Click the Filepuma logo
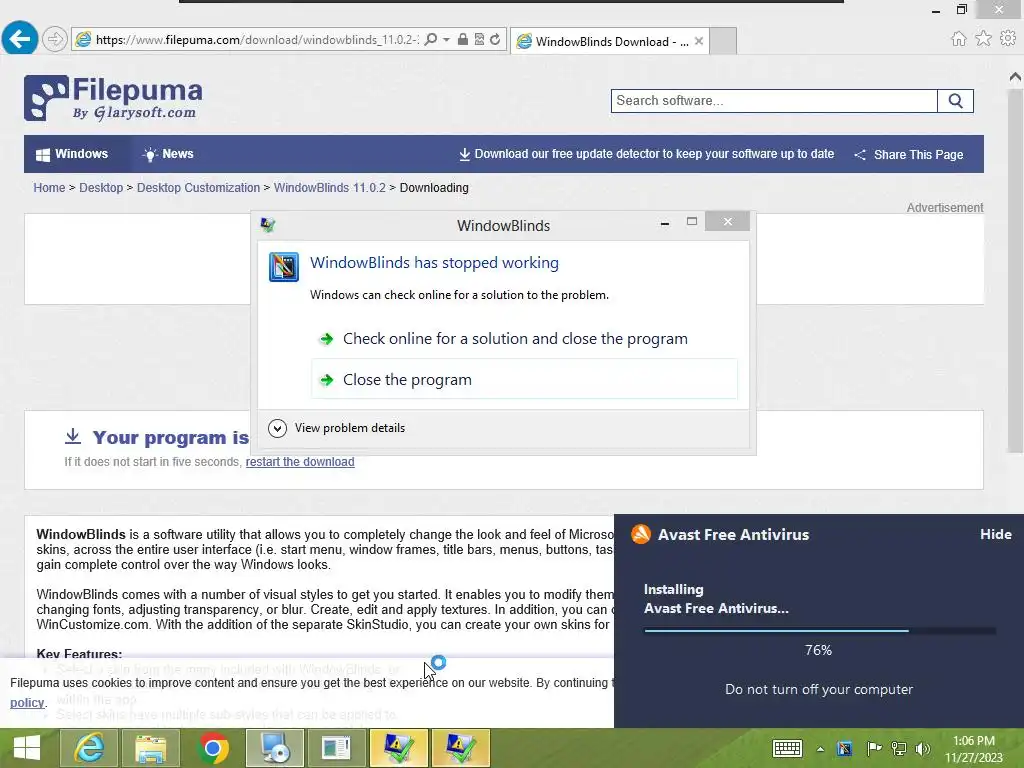The height and width of the screenshot is (768, 1024). pyautogui.click(x=114, y=98)
